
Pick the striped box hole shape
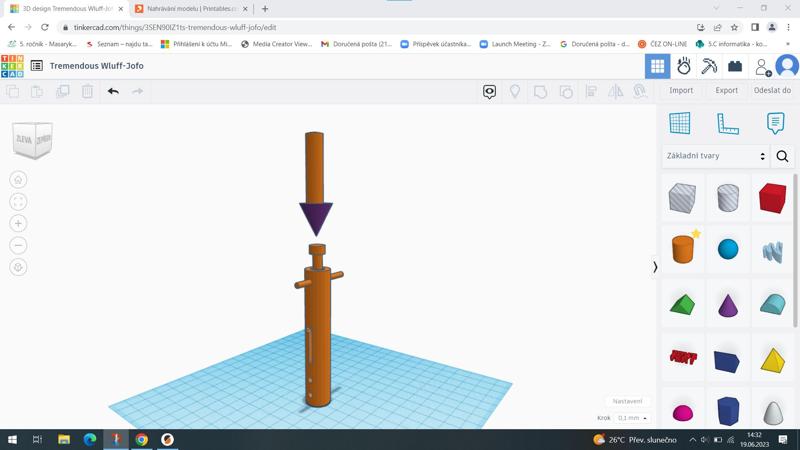[682, 197]
